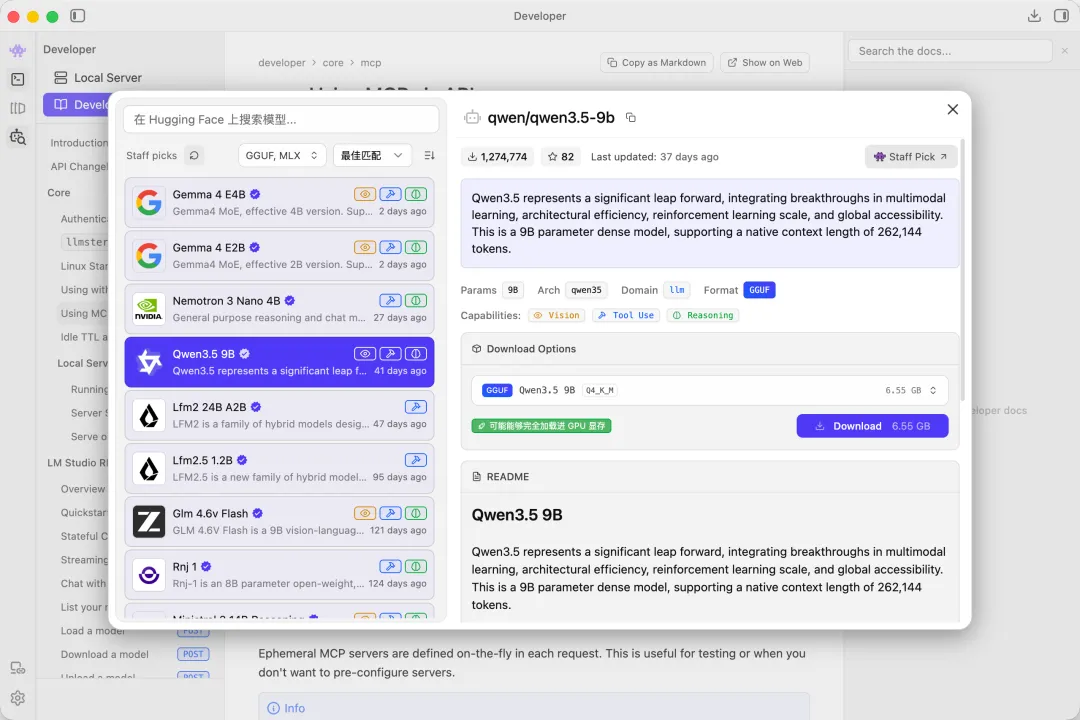
Task: Copy the qwen/qwen3.5-9b model name
Action: (630, 118)
